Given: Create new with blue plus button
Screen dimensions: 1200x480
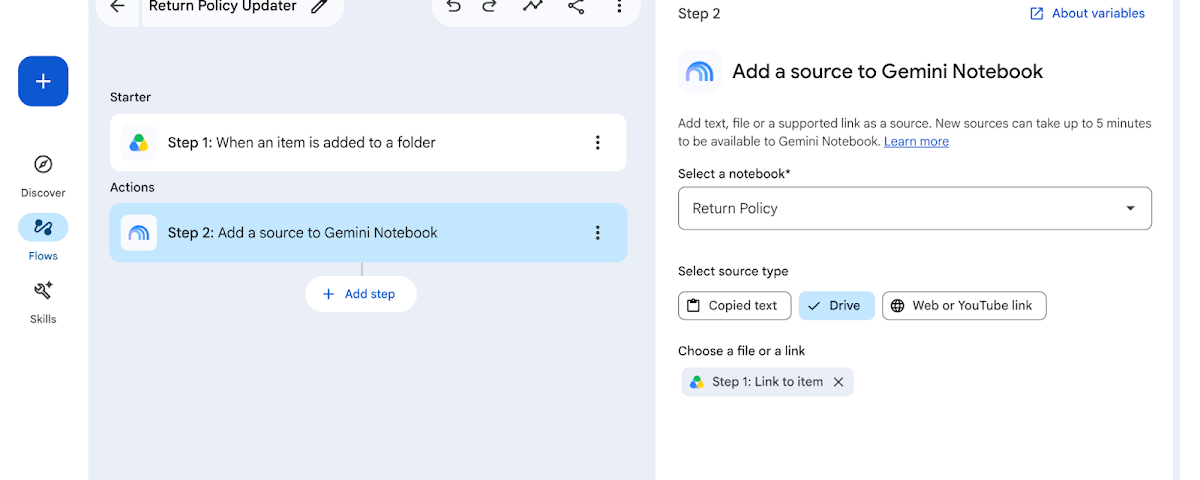Looking at the screenshot, I should (43, 81).
